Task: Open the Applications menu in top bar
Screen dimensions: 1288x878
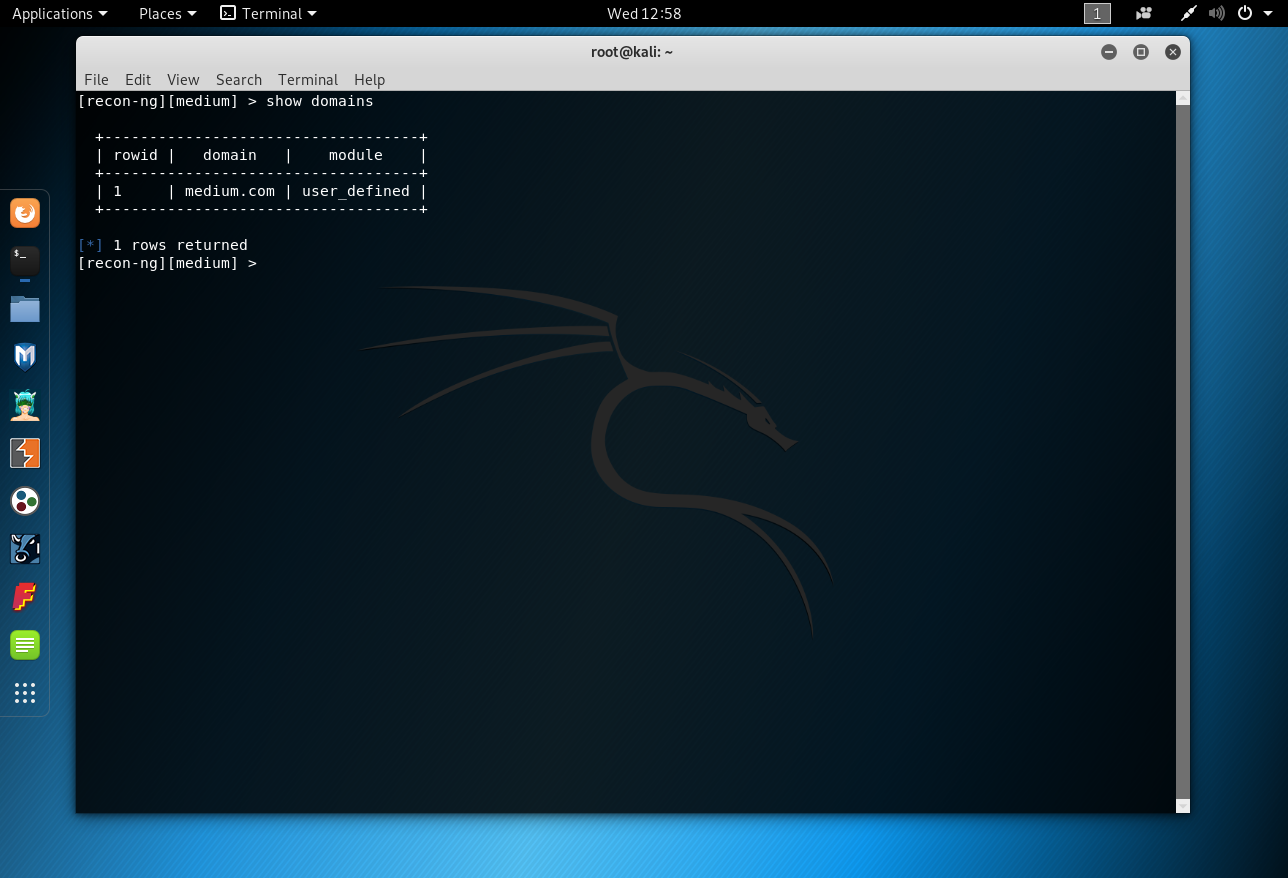Action: click(x=59, y=13)
